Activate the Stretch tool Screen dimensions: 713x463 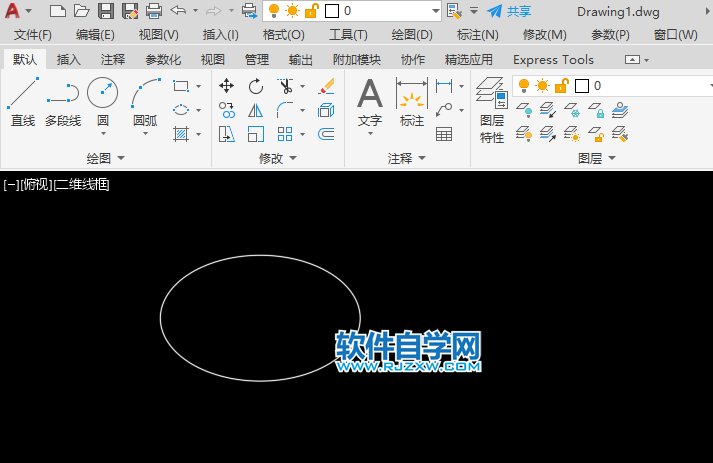(x=226, y=134)
